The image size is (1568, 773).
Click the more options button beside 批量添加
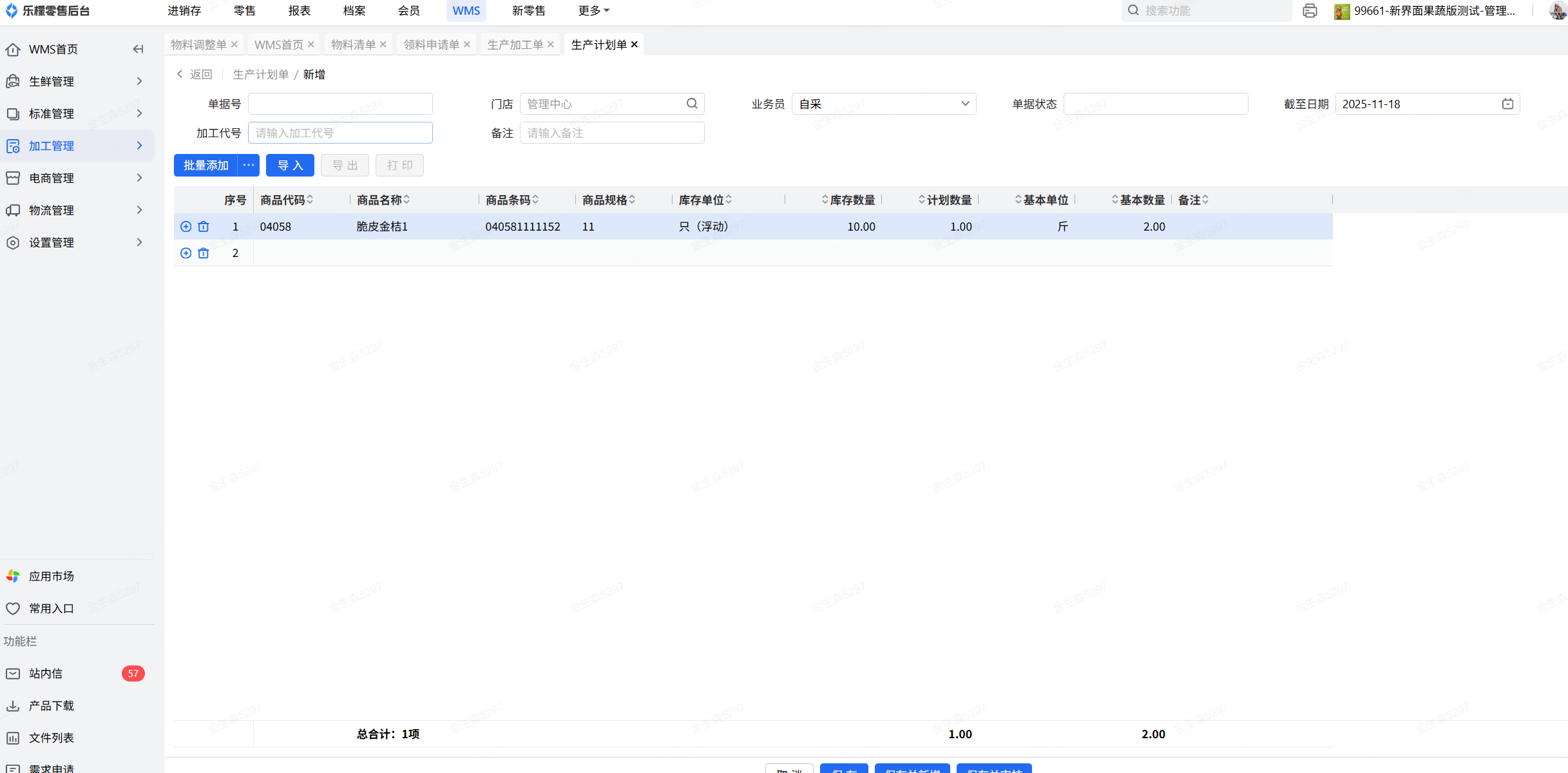(249, 166)
